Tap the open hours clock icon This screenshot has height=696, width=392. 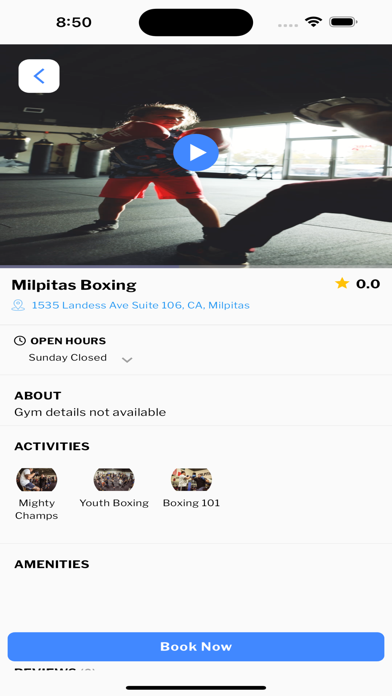pyautogui.click(x=20, y=340)
